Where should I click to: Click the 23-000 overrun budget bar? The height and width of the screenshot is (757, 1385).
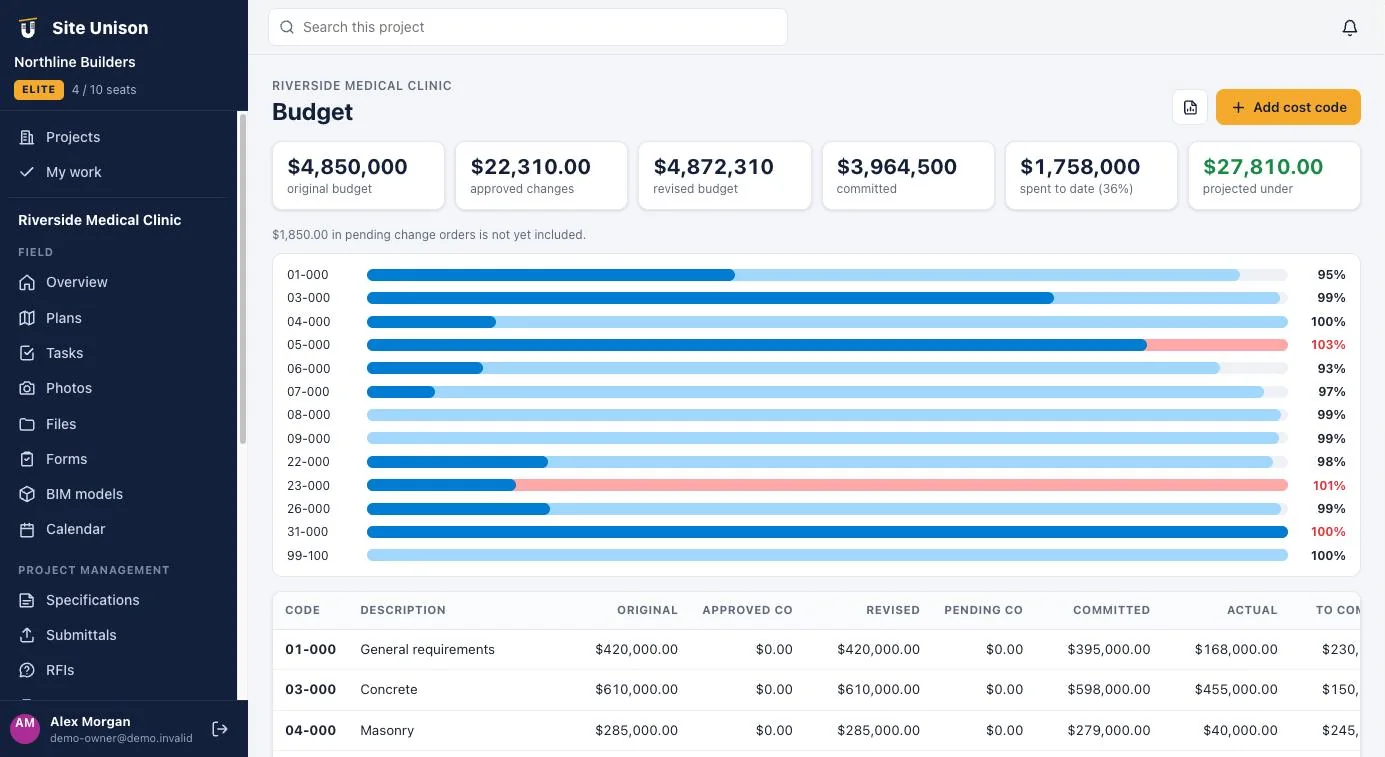pyautogui.click(x=827, y=485)
